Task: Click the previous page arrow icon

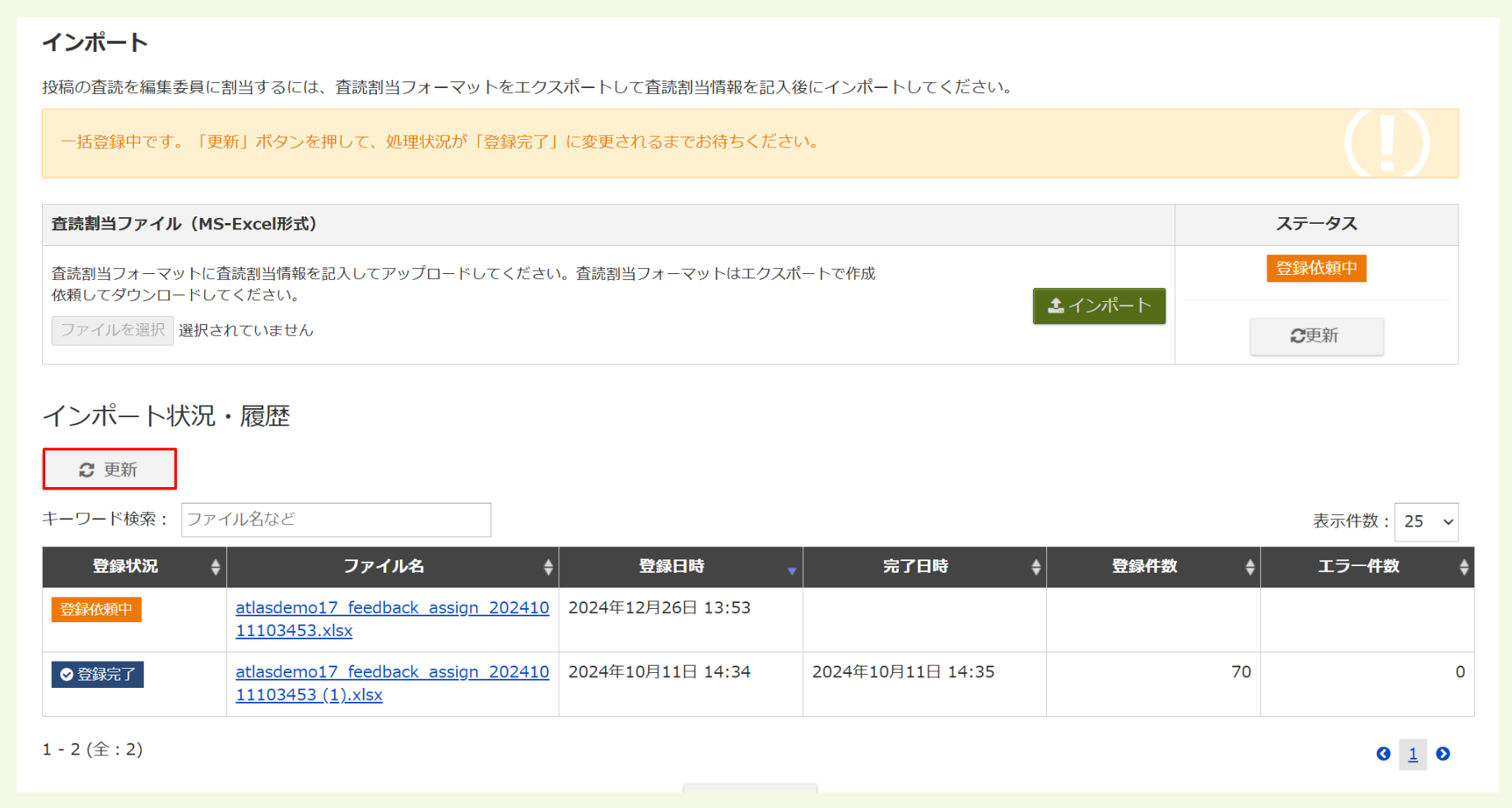Action: pos(1383,754)
